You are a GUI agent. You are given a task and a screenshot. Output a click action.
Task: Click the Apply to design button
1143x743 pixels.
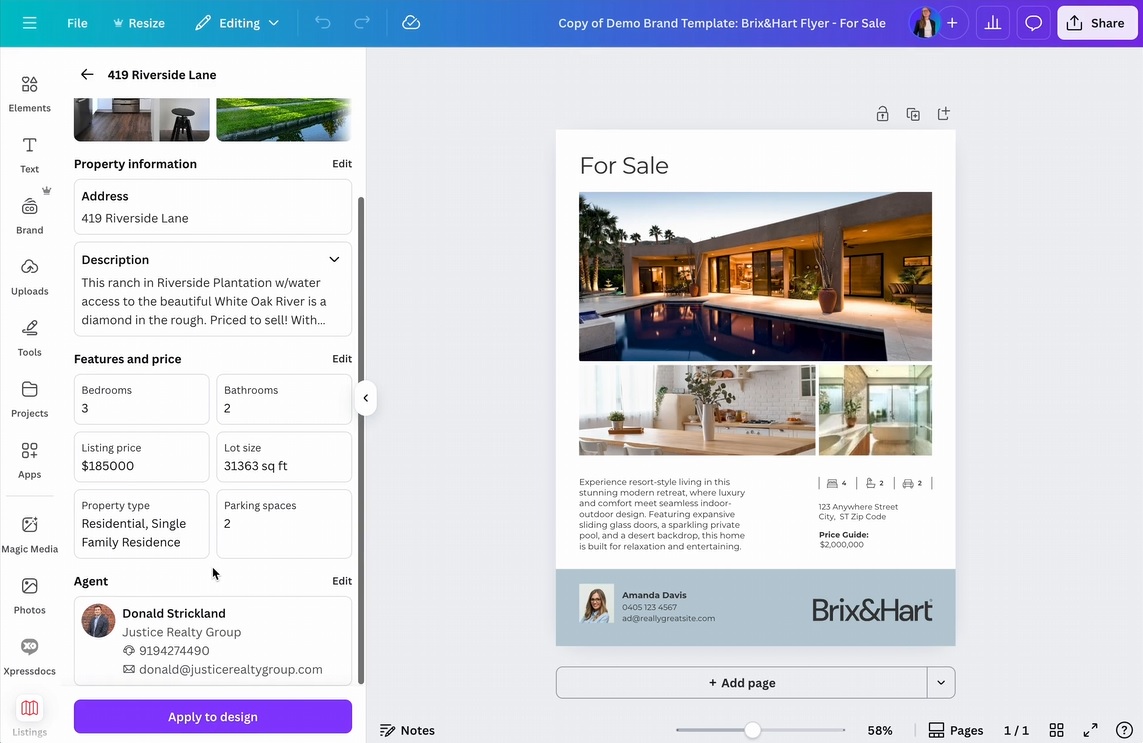pyautogui.click(x=212, y=716)
